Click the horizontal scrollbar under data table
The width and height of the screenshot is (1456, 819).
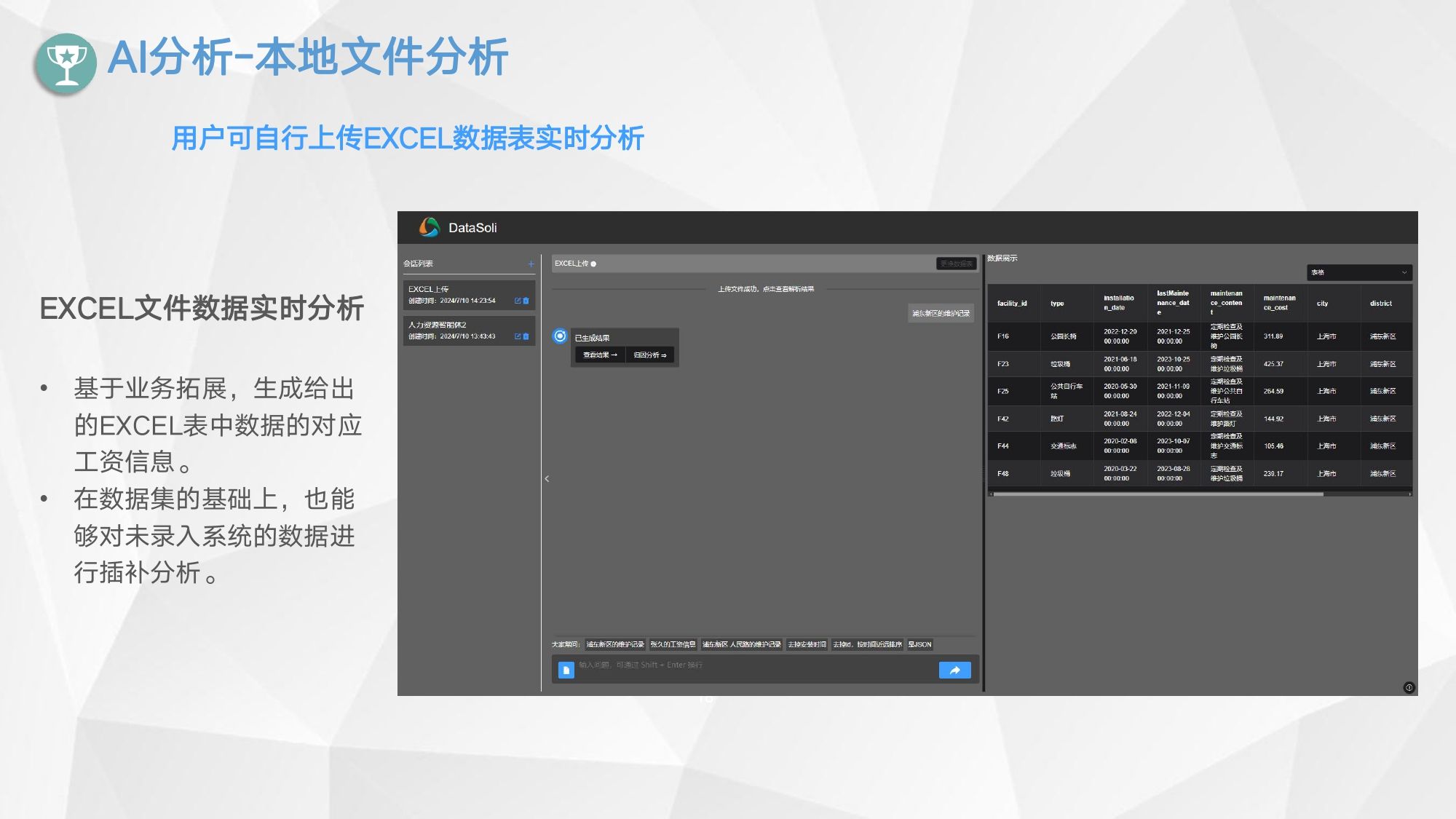1158,494
